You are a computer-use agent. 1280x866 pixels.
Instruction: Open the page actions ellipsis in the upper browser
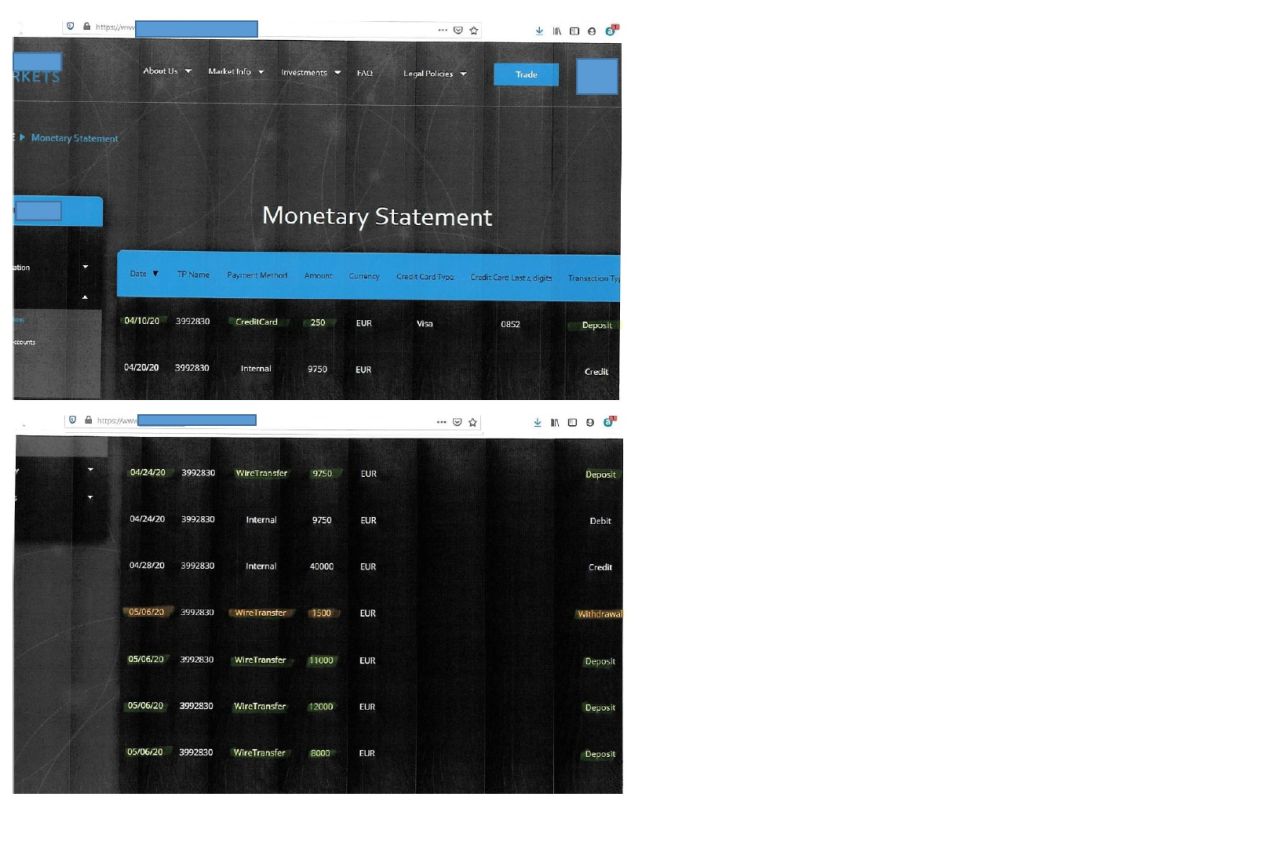point(443,30)
